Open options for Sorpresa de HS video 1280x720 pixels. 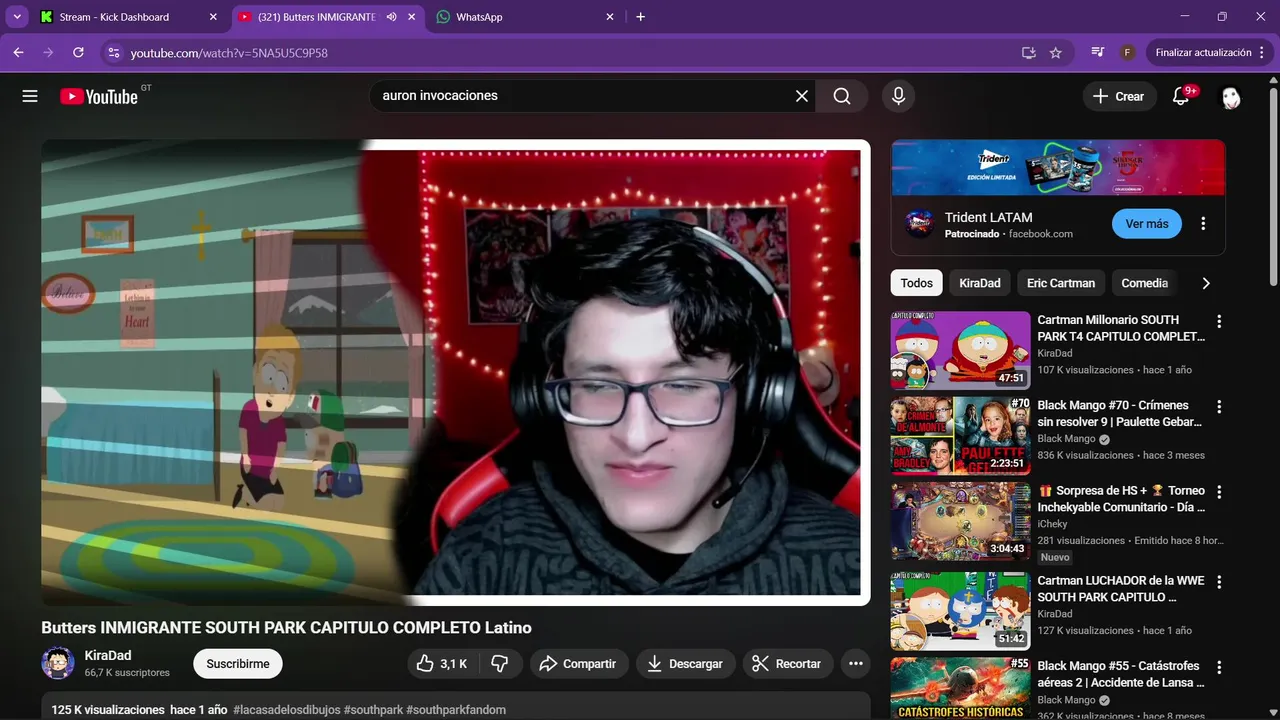coord(1219,492)
